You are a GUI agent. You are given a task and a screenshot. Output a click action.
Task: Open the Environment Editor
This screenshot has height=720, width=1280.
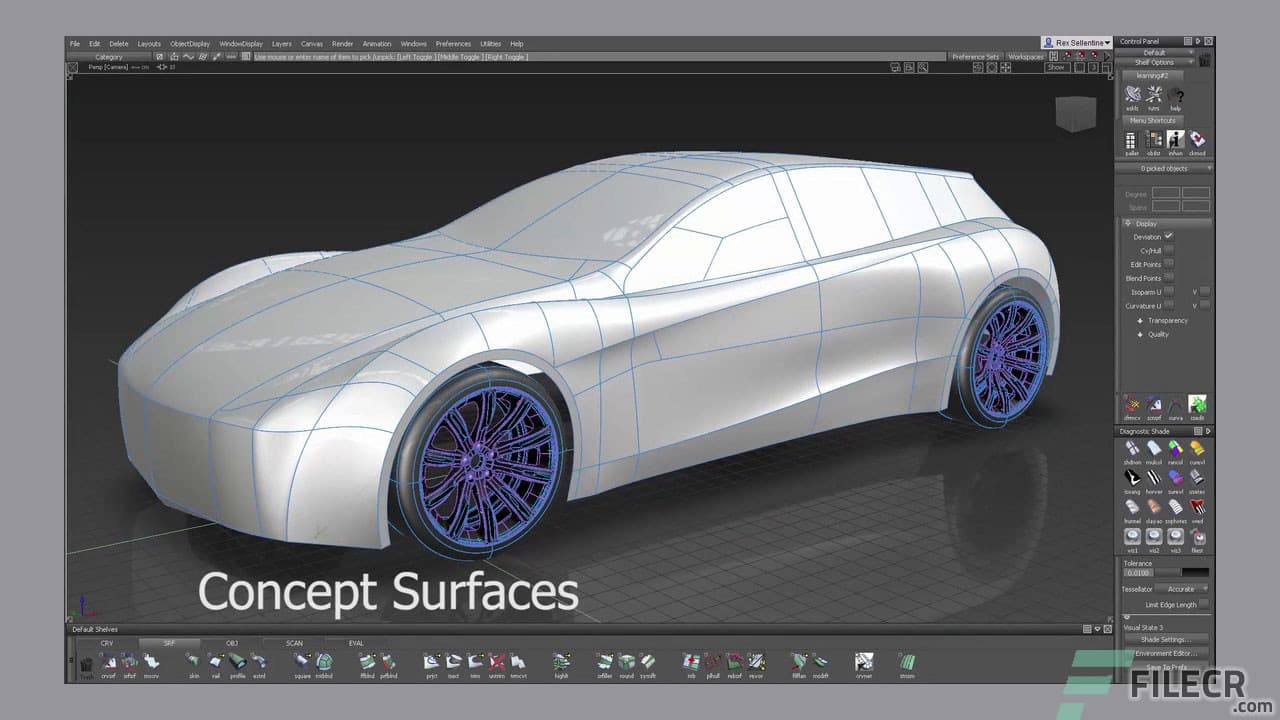click(x=1166, y=651)
